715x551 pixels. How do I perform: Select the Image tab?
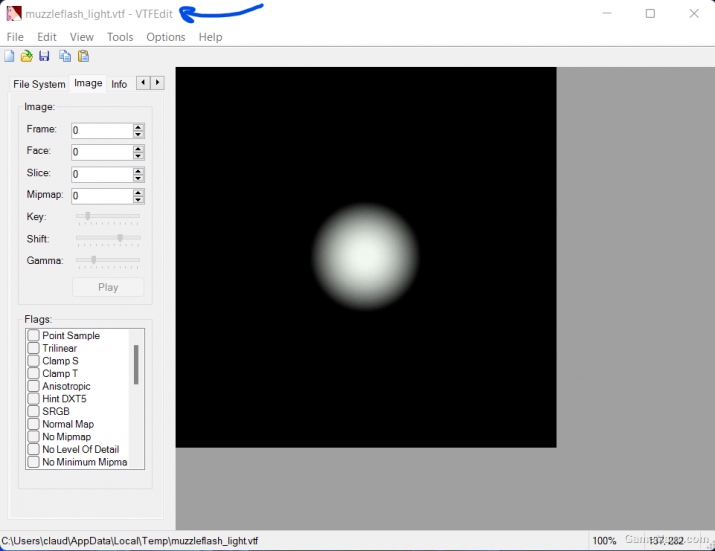tap(88, 83)
